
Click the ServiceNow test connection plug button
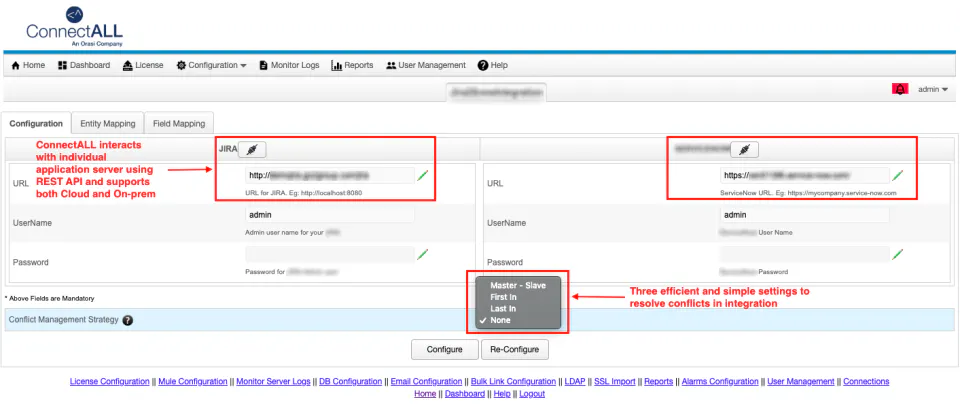pos(744,149)
